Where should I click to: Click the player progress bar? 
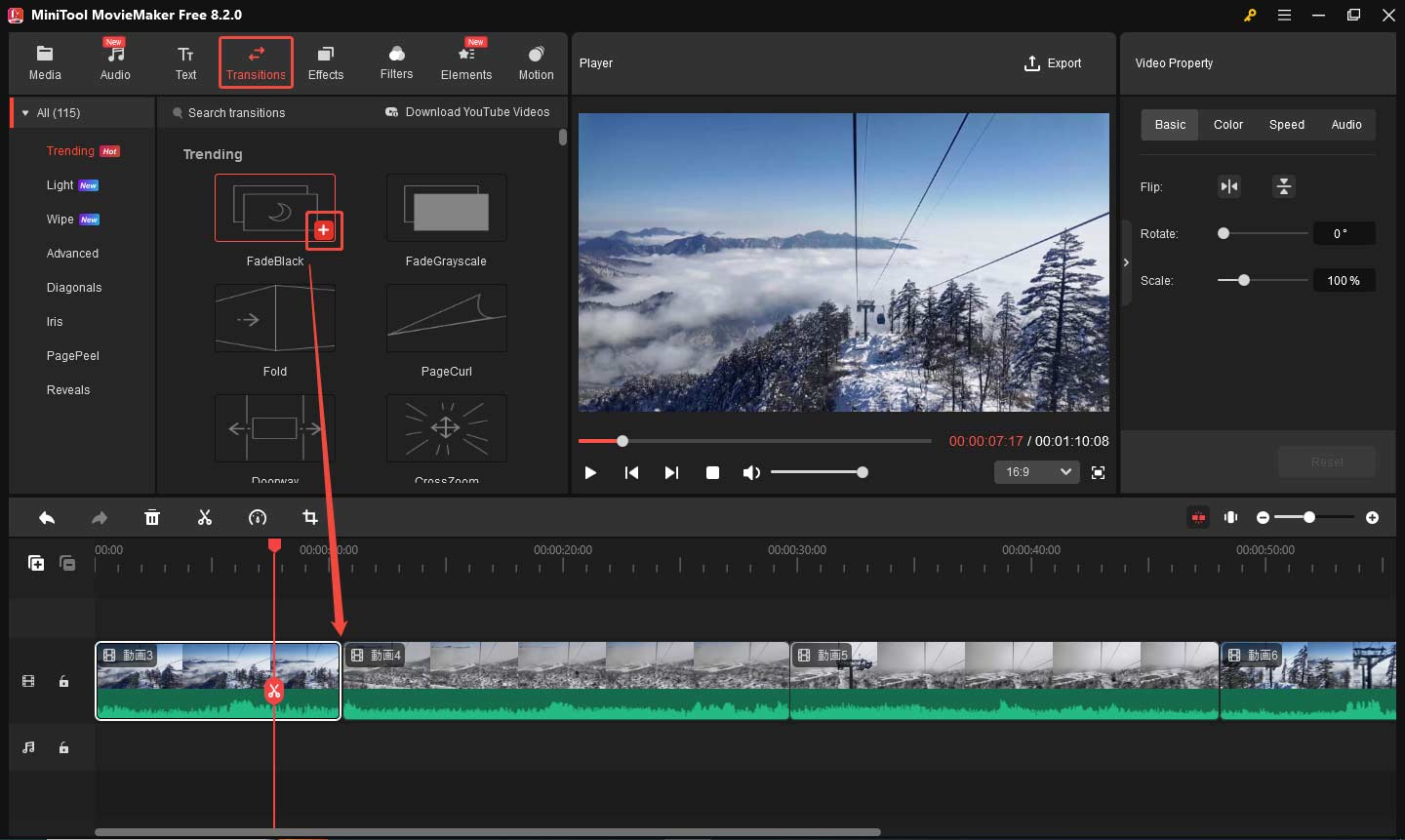click(x=755, y=441)
